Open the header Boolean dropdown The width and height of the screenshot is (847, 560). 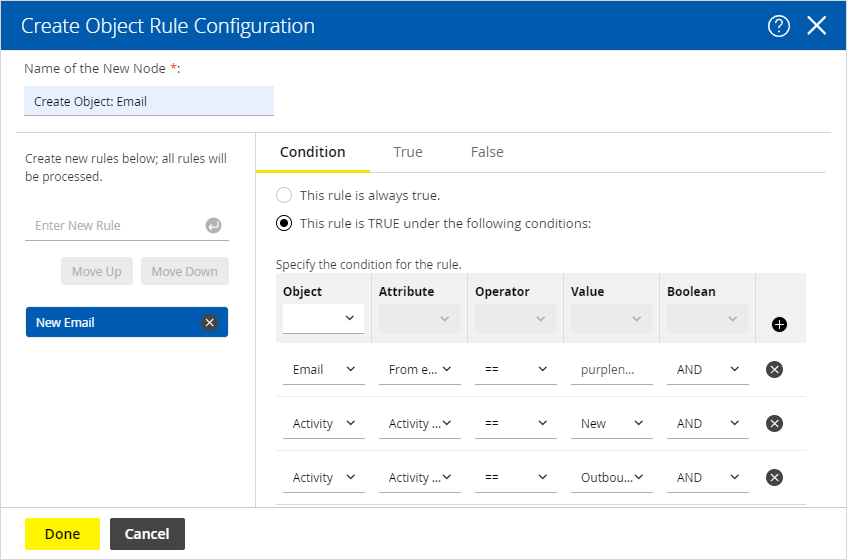[707, 319]
